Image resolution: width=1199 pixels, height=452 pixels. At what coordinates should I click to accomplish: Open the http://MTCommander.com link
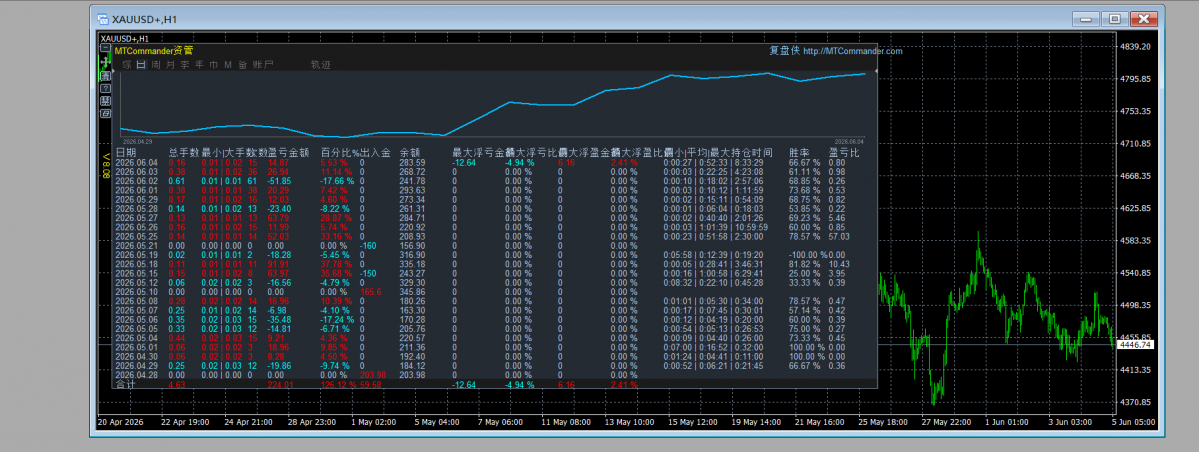coord(853,51)
